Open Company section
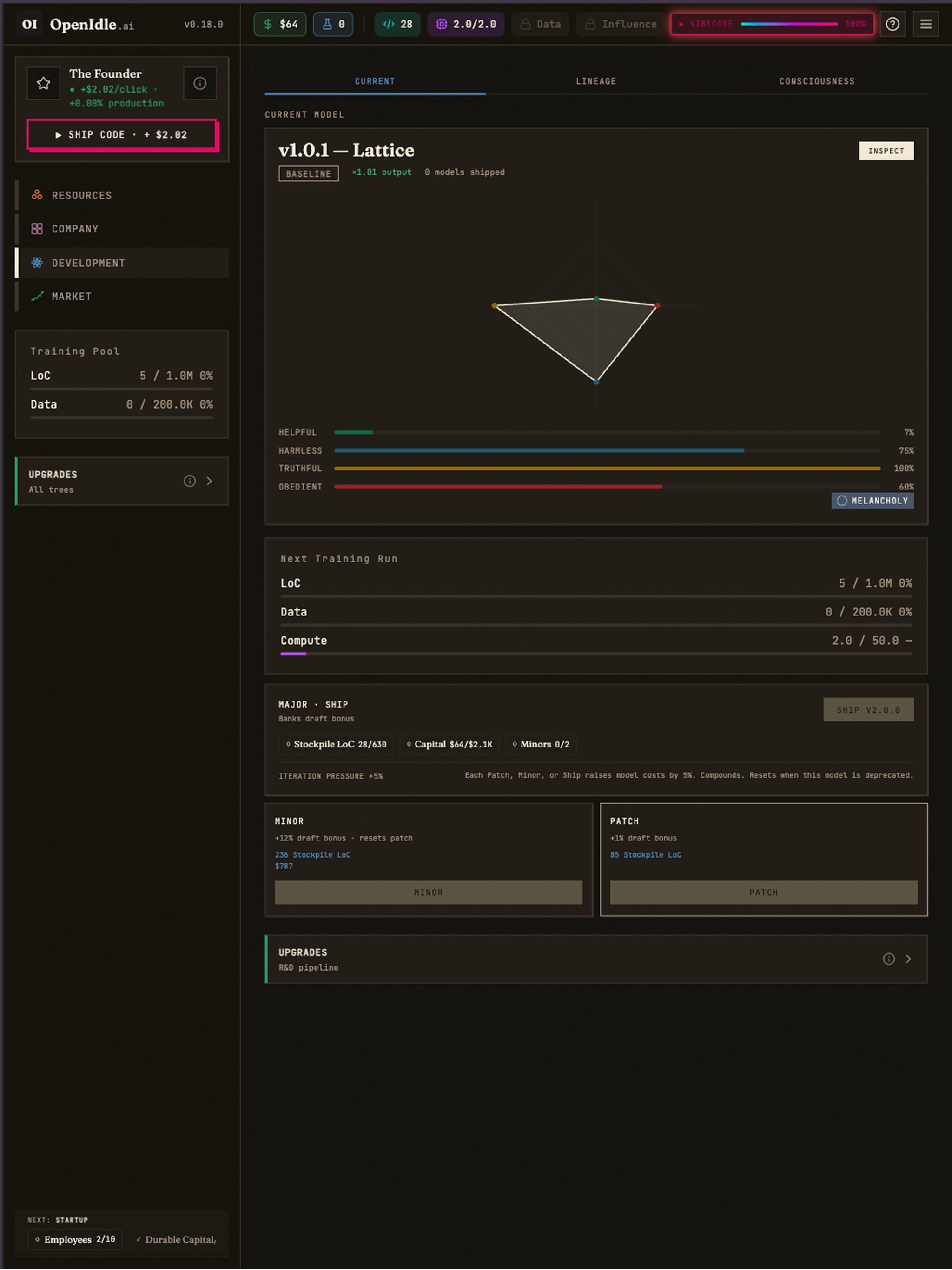Screen dimensions: 952x1270 tap(122, 229)
